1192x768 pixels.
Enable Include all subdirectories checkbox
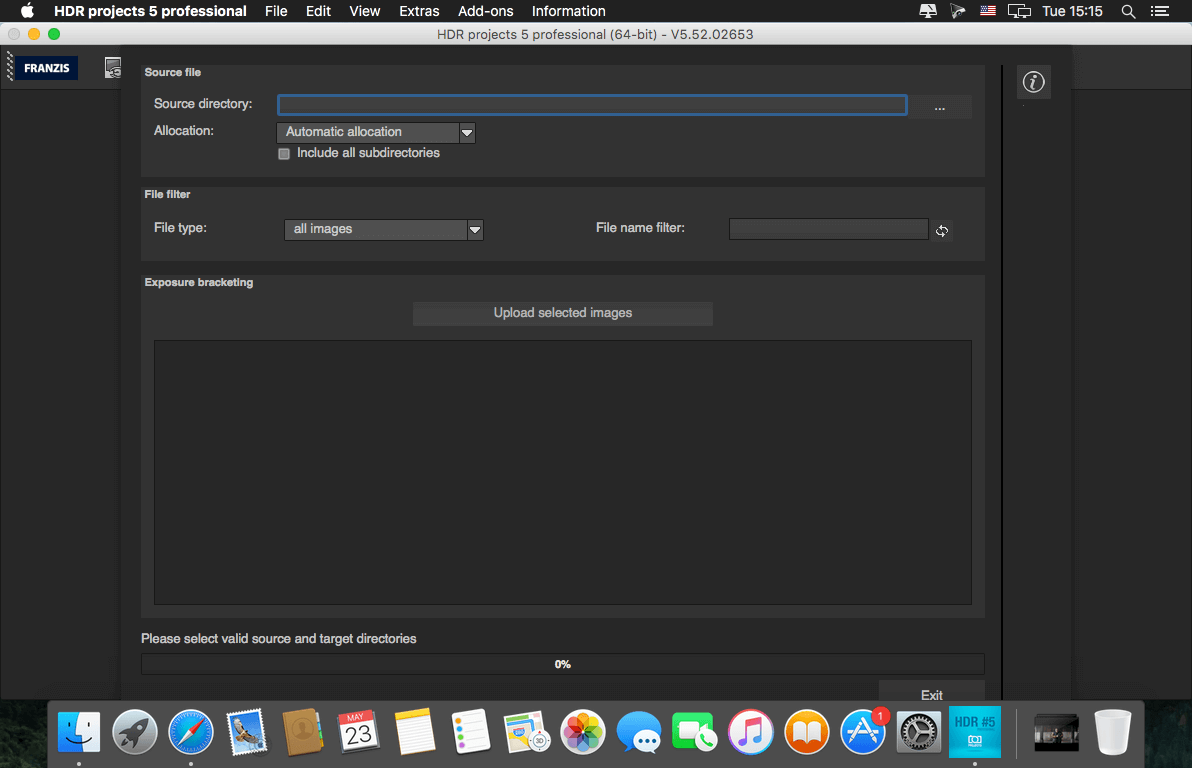(284, 154)
